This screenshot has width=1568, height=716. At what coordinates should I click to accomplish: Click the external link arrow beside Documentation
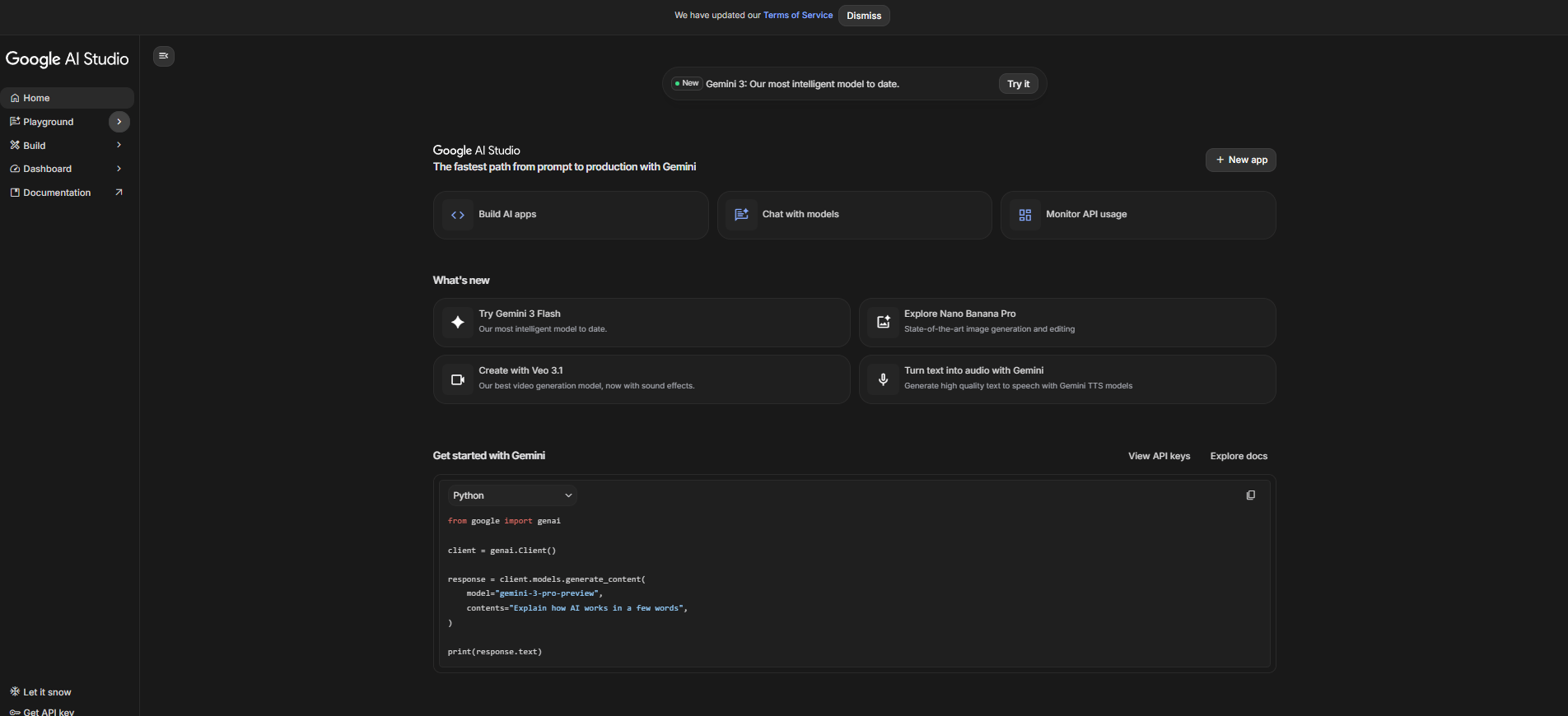(x=119, y=193)
